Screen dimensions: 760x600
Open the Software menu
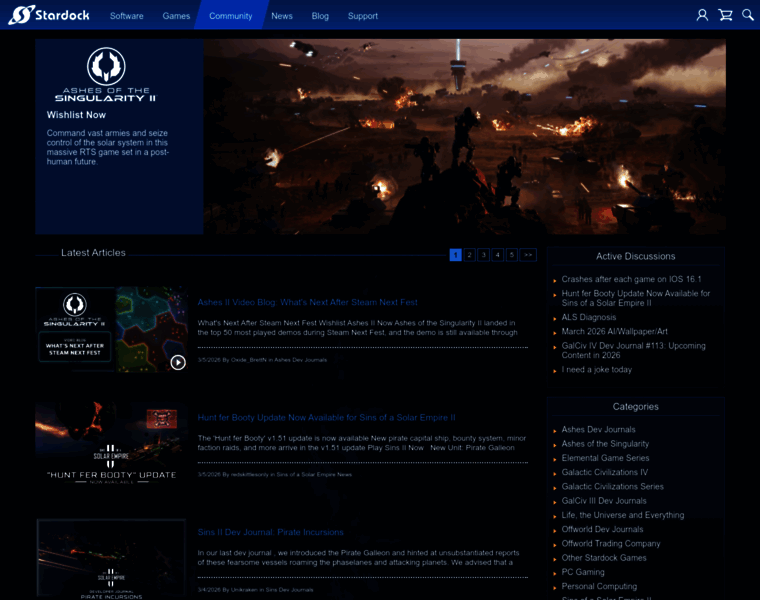pyautogui.click(x=127, y=16)
